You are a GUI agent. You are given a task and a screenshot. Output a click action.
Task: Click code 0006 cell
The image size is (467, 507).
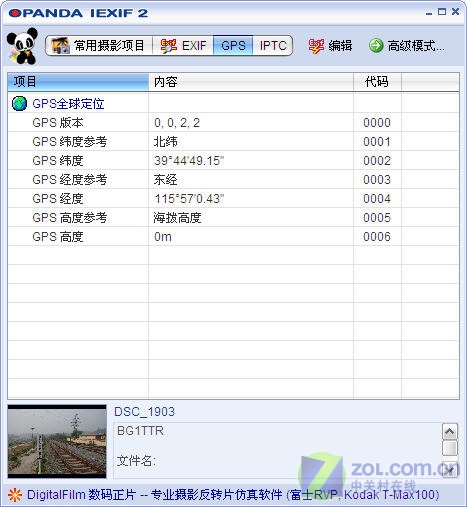377,237
